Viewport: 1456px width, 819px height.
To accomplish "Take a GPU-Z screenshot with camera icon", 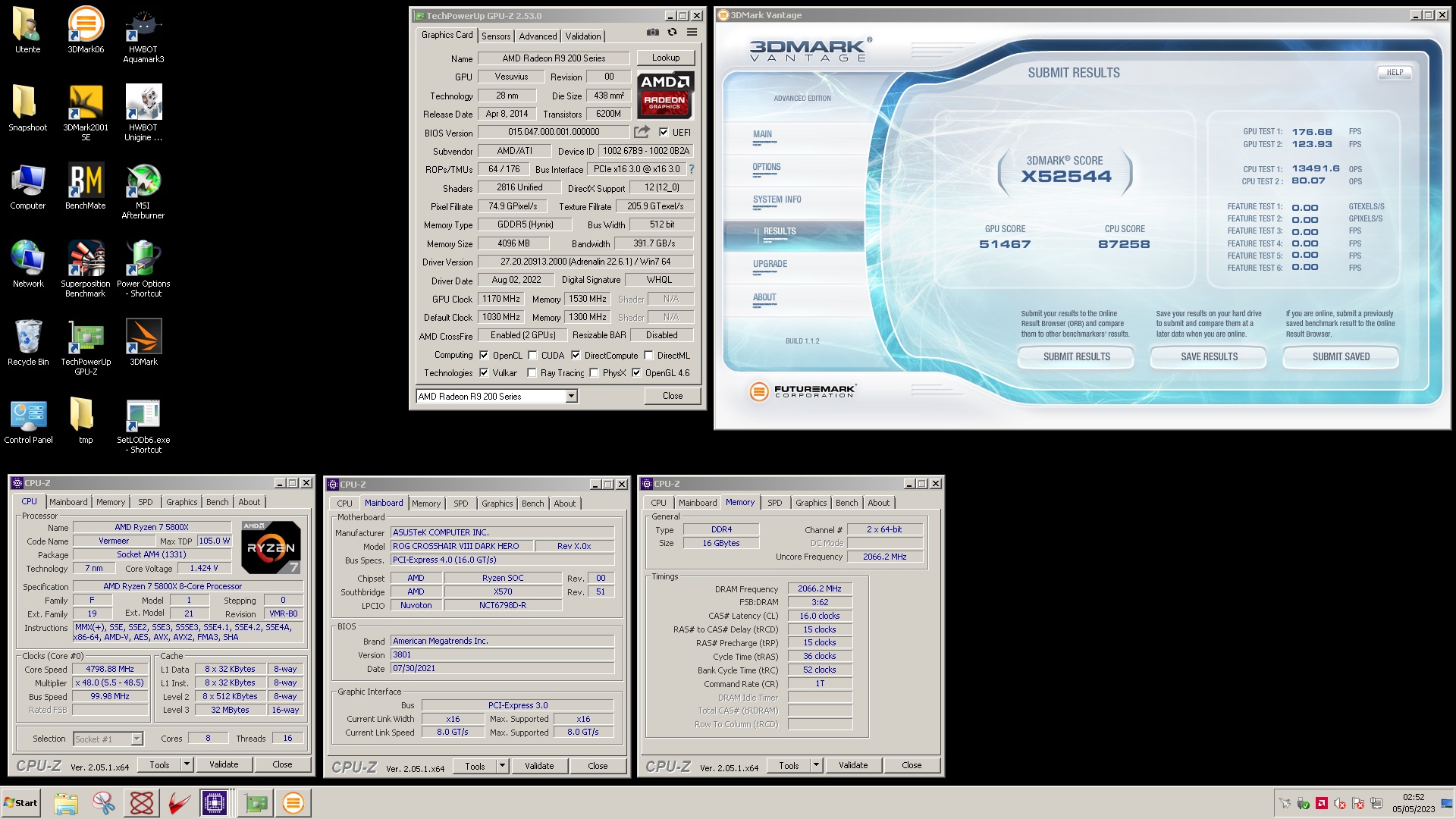I will pos(652,33).
